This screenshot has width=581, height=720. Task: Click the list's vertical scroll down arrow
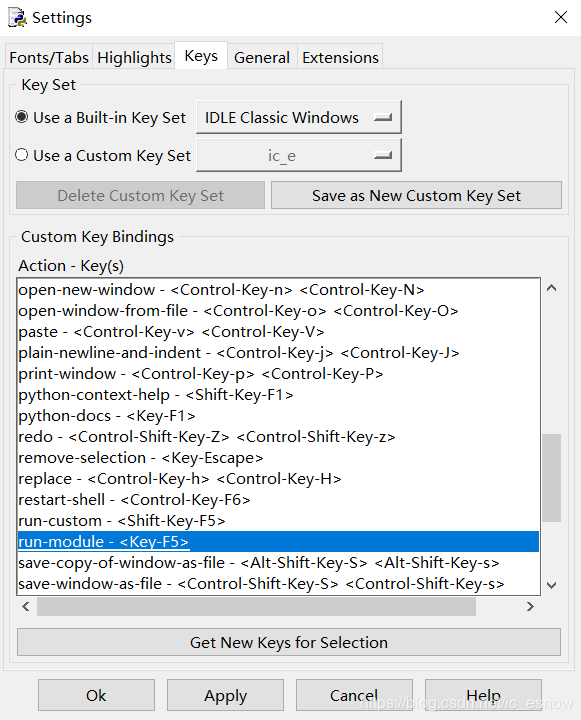coord(552,585)
